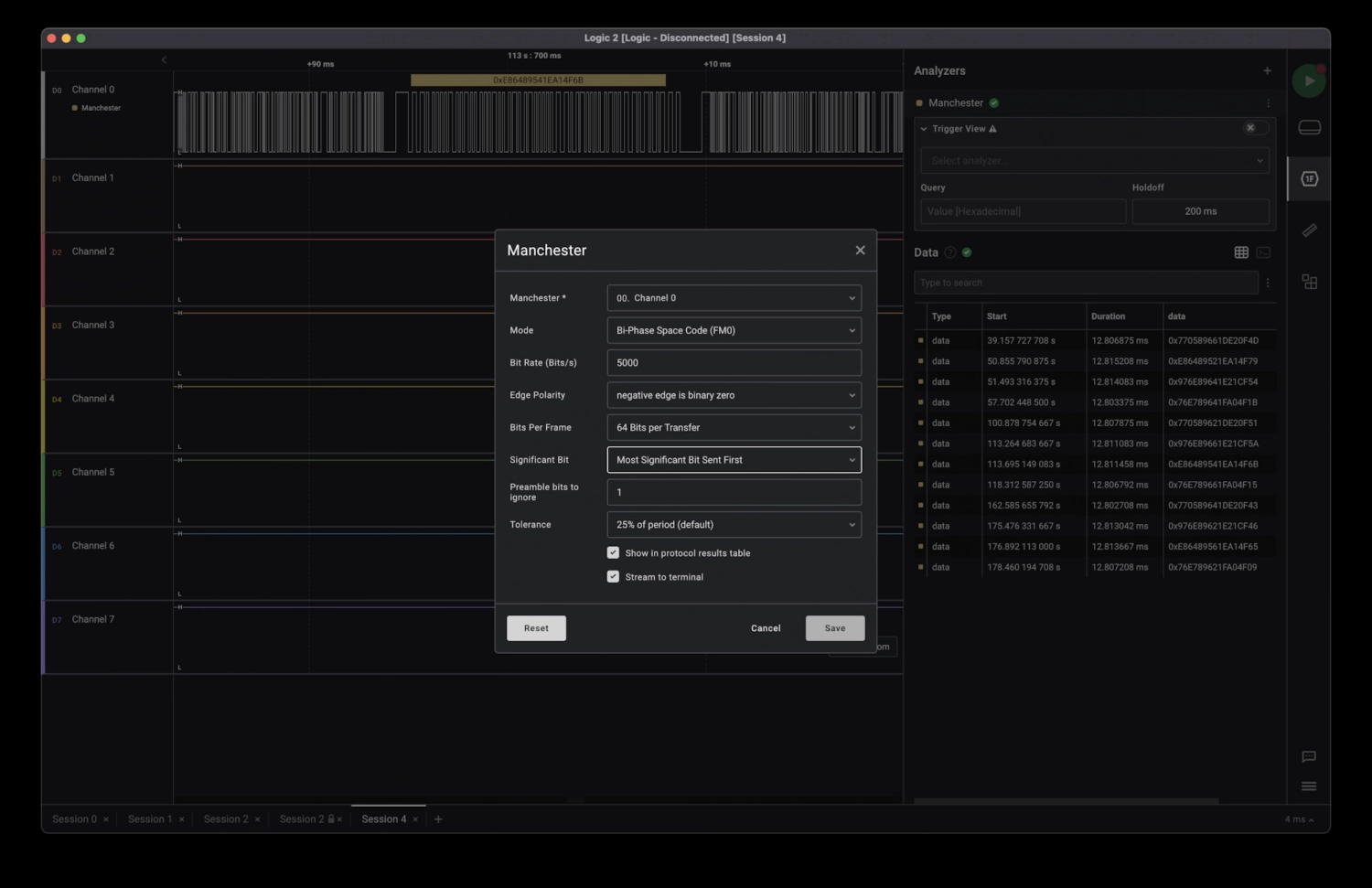Add a new session tab with plus
The height and width of the screenshot is (888, 1372).
coord(438,819)
